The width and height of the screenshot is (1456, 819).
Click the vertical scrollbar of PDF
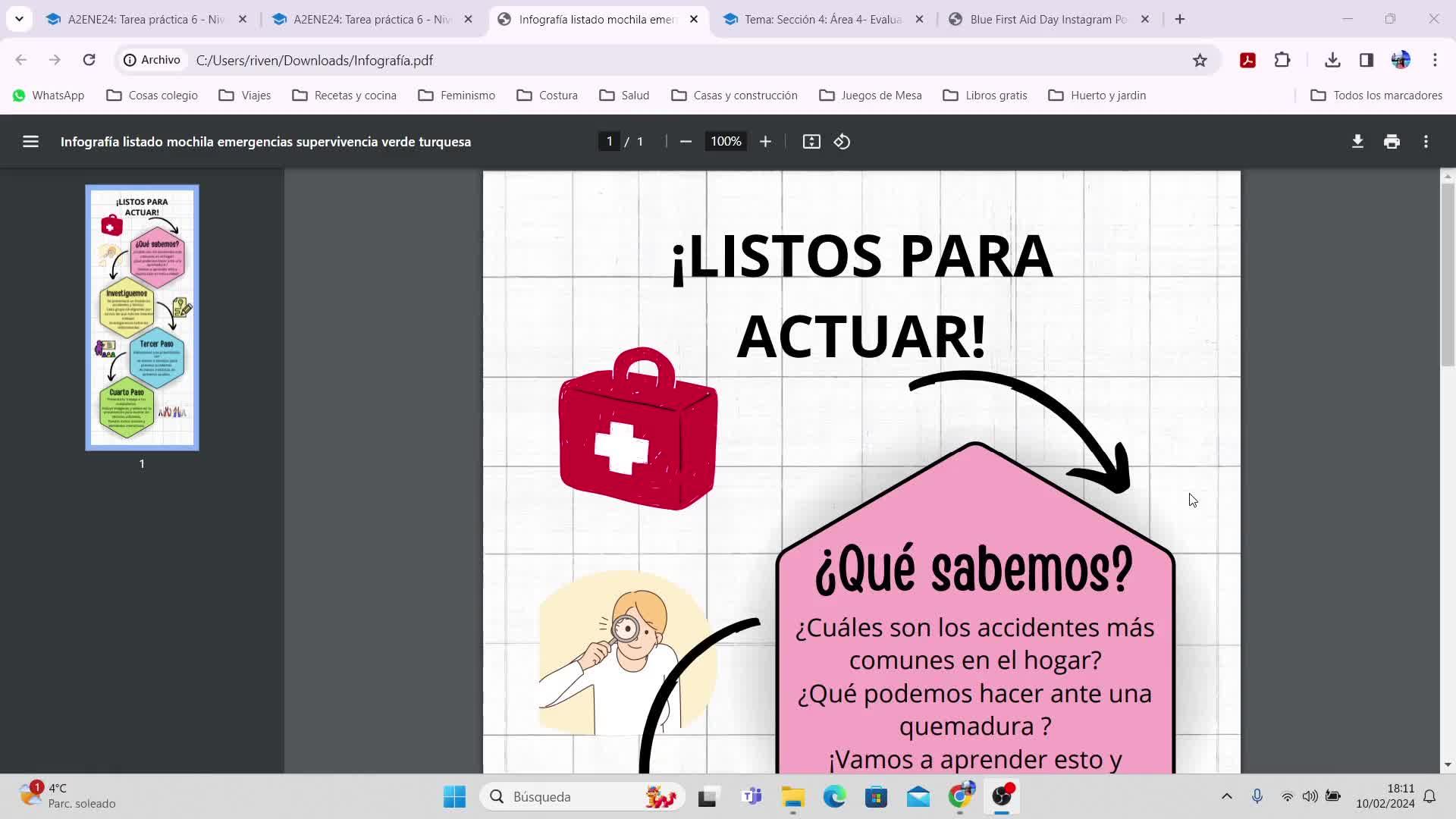coord(1447,275)
